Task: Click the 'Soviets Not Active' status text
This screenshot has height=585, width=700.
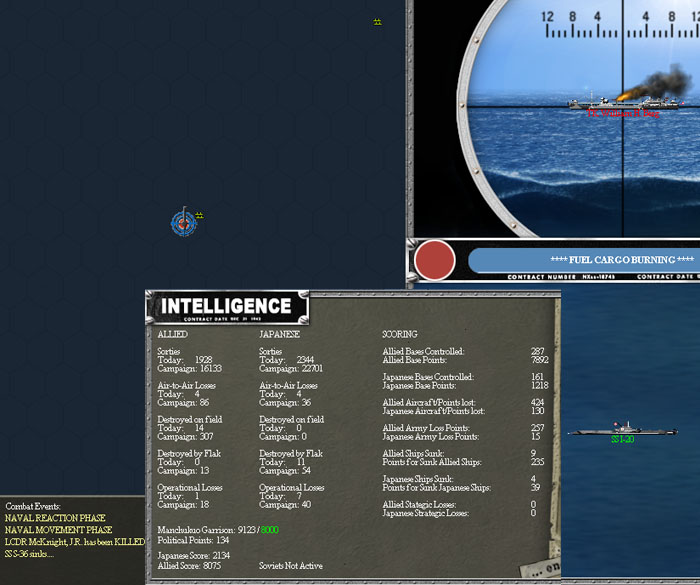Action: 291,566
